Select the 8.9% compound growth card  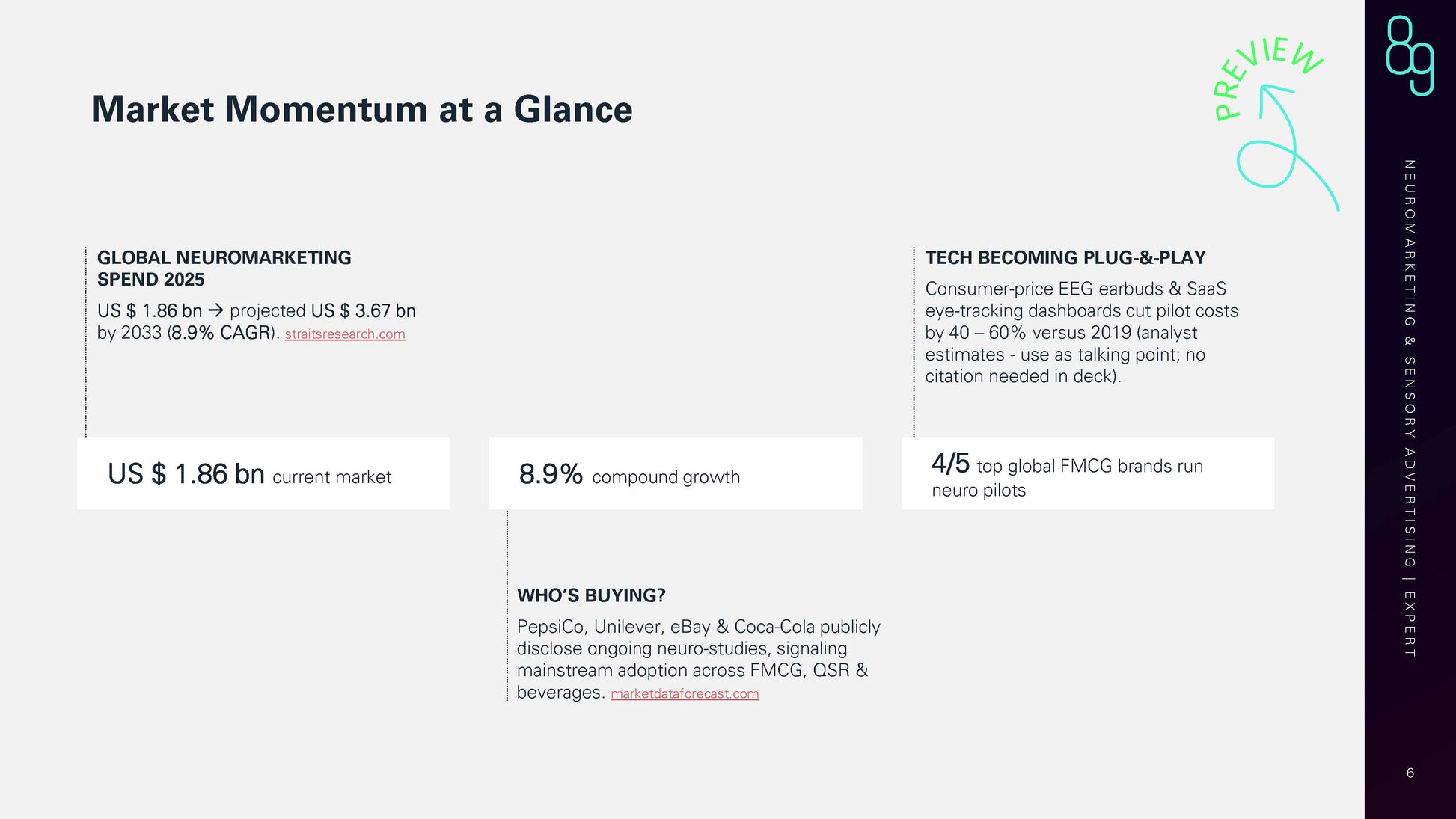[675, 473]
